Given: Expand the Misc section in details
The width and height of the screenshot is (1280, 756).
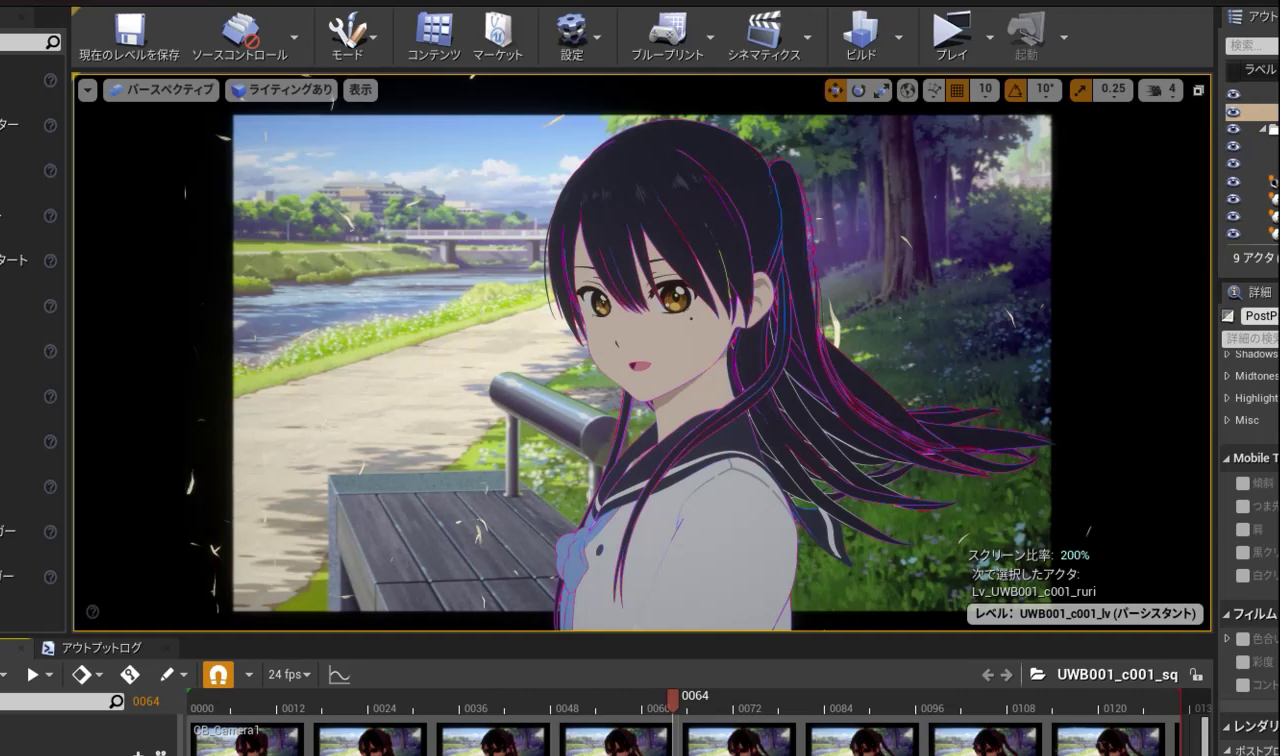Looking at the screenshot, I should [1228, 420].
